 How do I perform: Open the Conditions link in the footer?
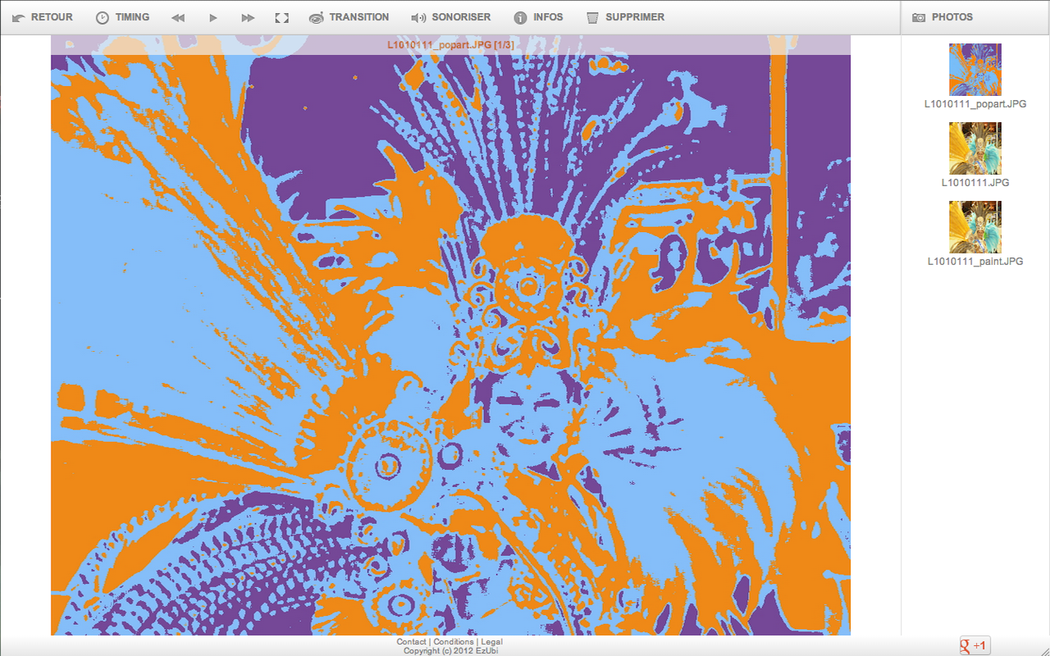453,642
